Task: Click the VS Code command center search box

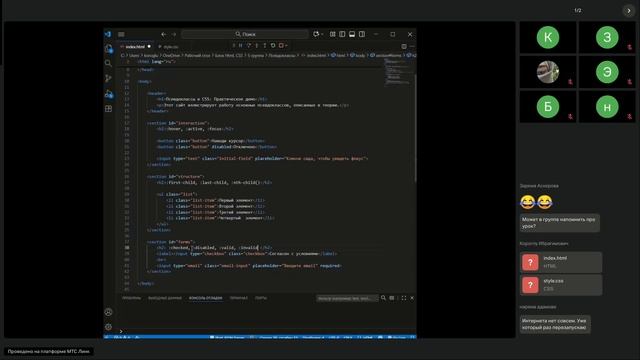Action: (245, 34)
